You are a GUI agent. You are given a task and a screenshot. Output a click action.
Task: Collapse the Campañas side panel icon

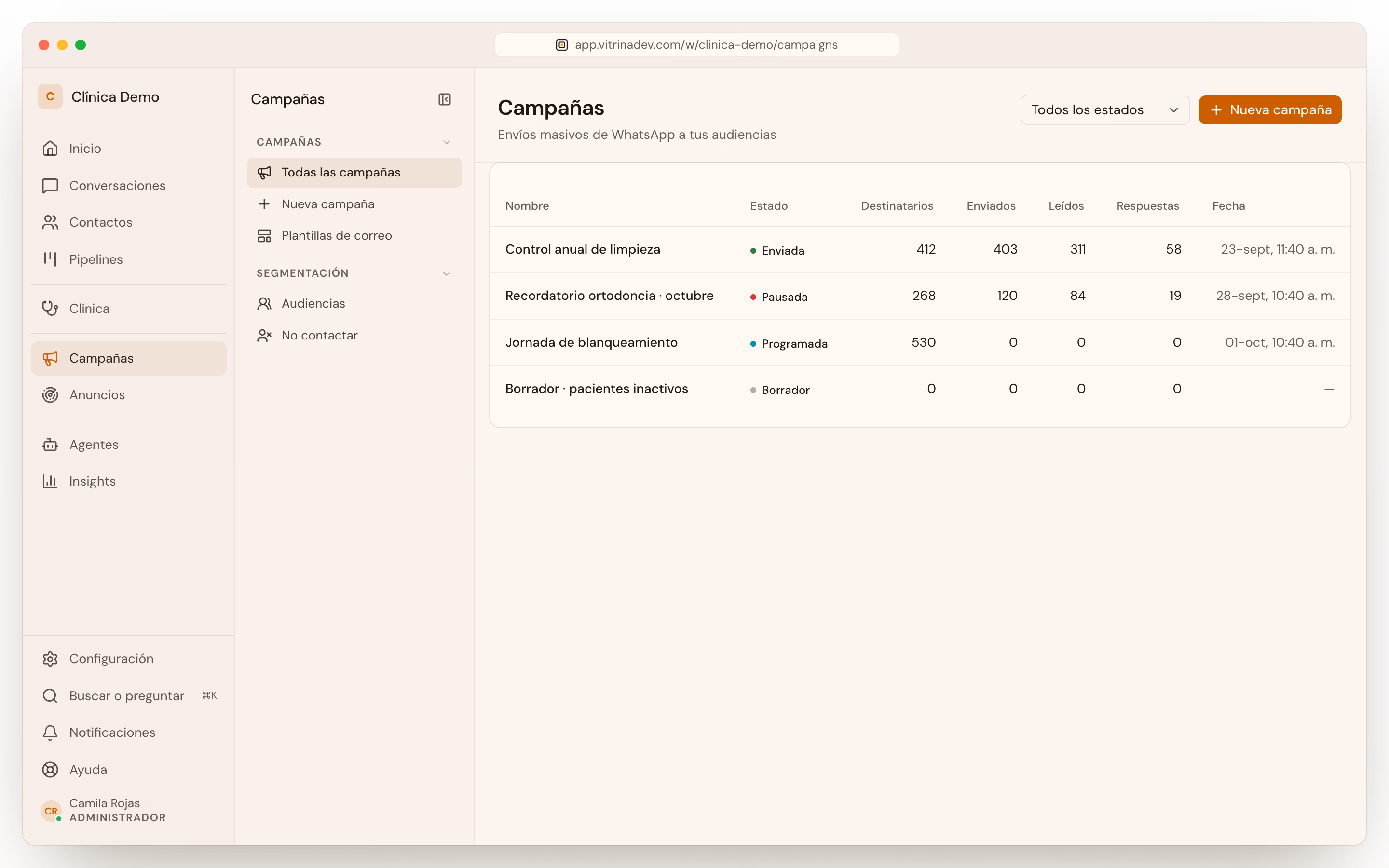pyautogui.click(x=444, y=99)
